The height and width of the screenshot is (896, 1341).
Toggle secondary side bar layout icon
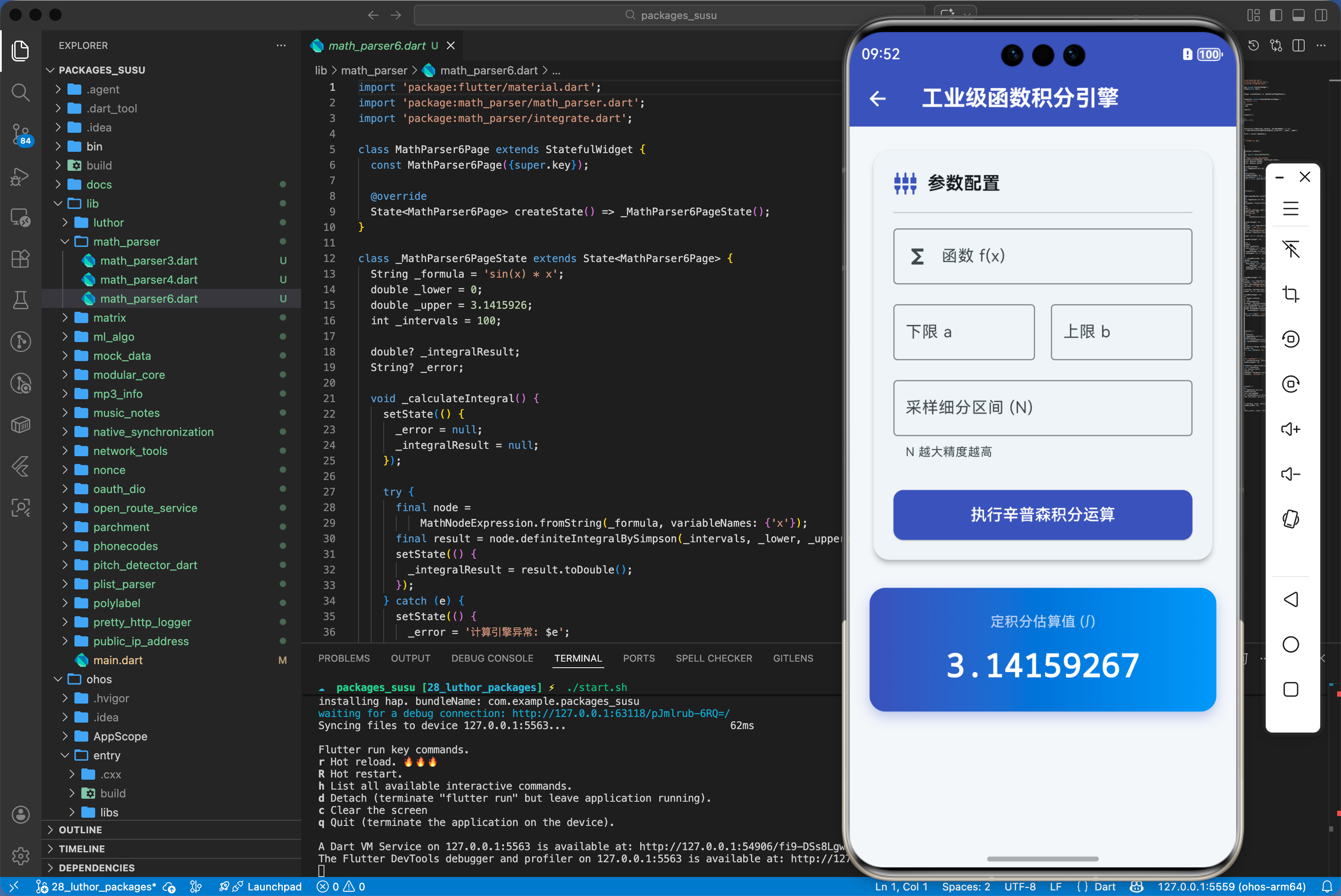(1321, 16)
